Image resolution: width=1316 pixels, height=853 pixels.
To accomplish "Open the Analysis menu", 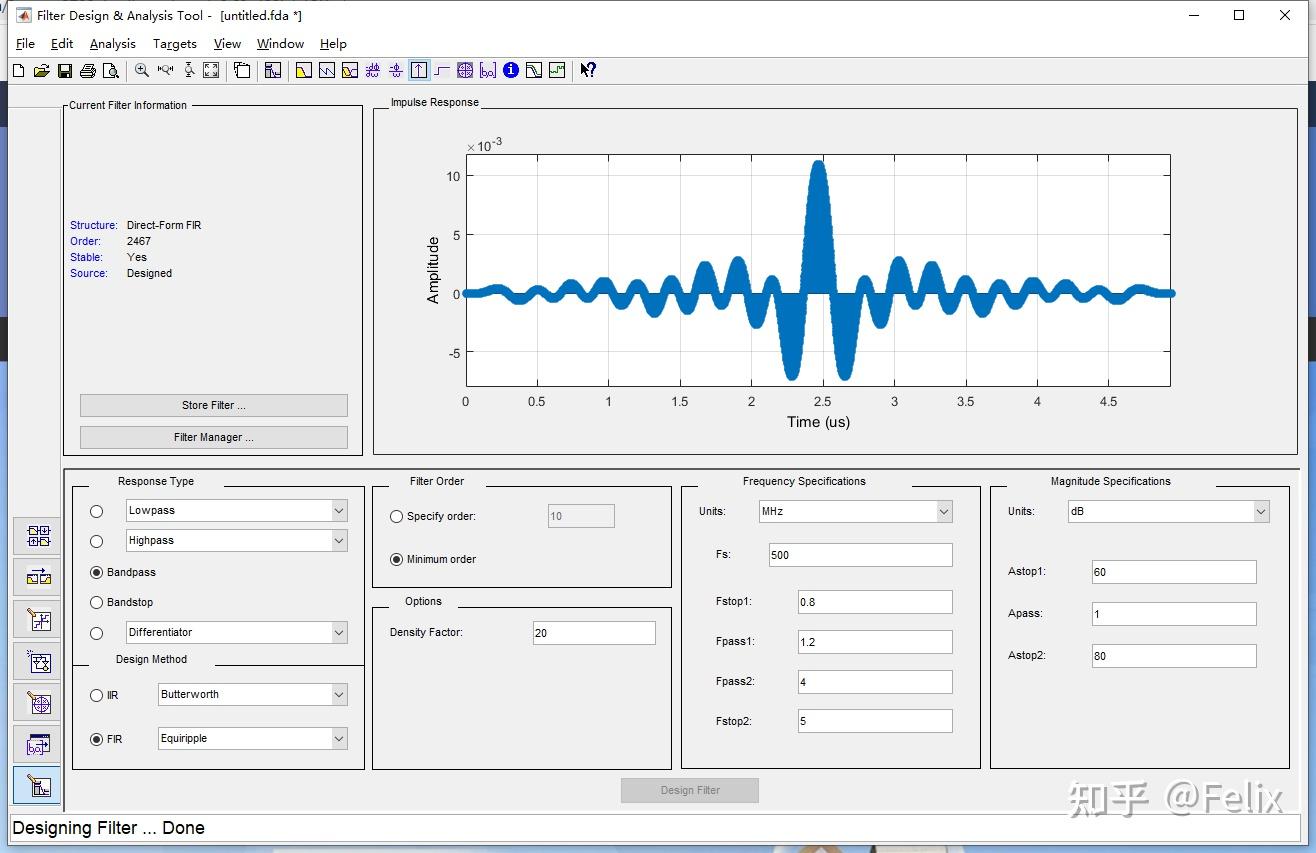I will click(x=113, y=44).
